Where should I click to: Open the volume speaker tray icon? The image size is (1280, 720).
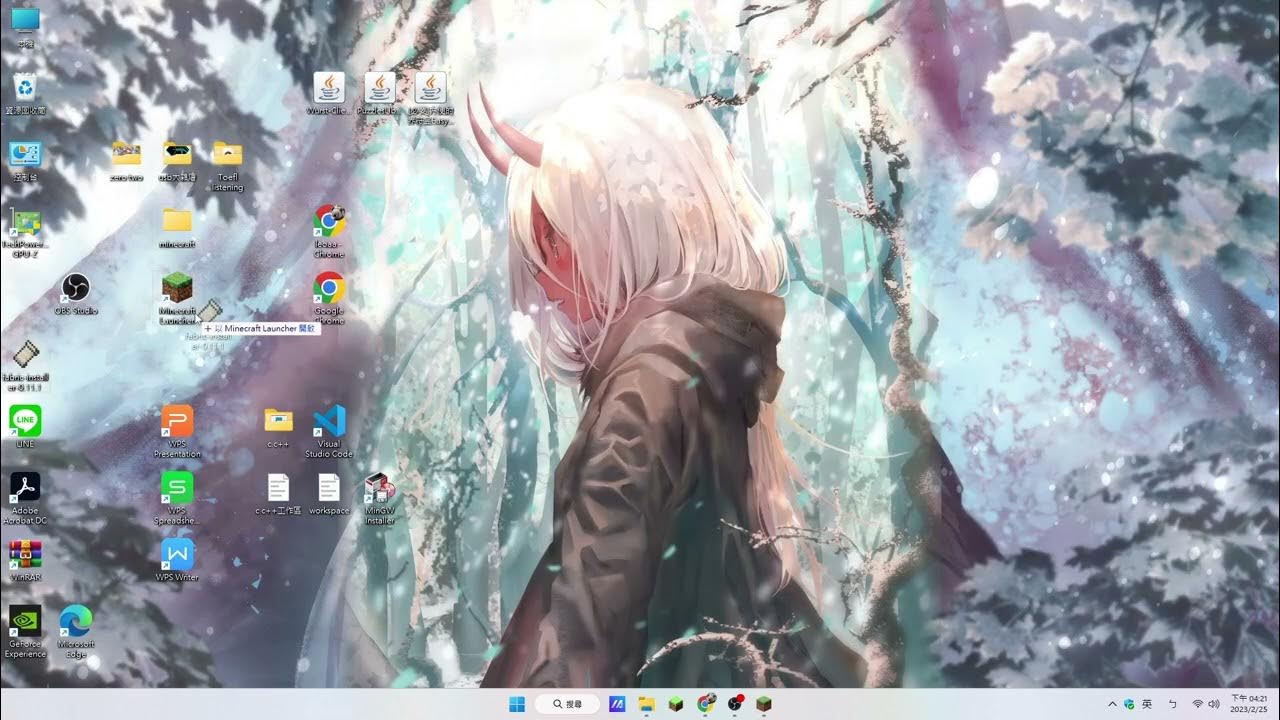coord(1214,704)
